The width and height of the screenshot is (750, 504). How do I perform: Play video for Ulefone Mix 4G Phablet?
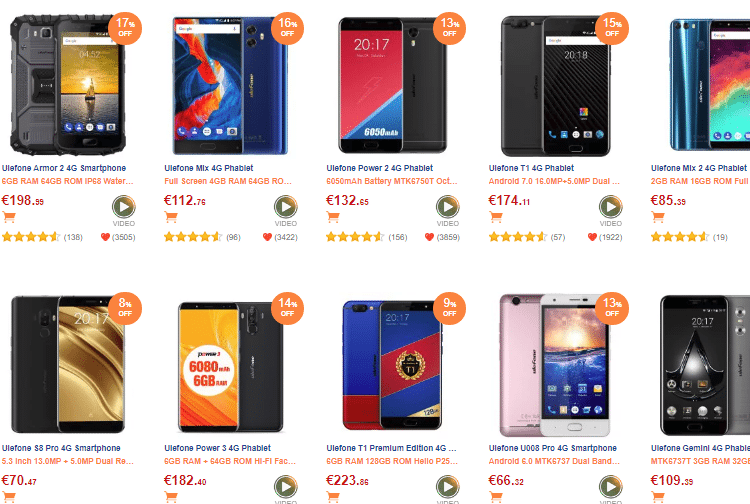pyautogui.click(x=286, y=207)
